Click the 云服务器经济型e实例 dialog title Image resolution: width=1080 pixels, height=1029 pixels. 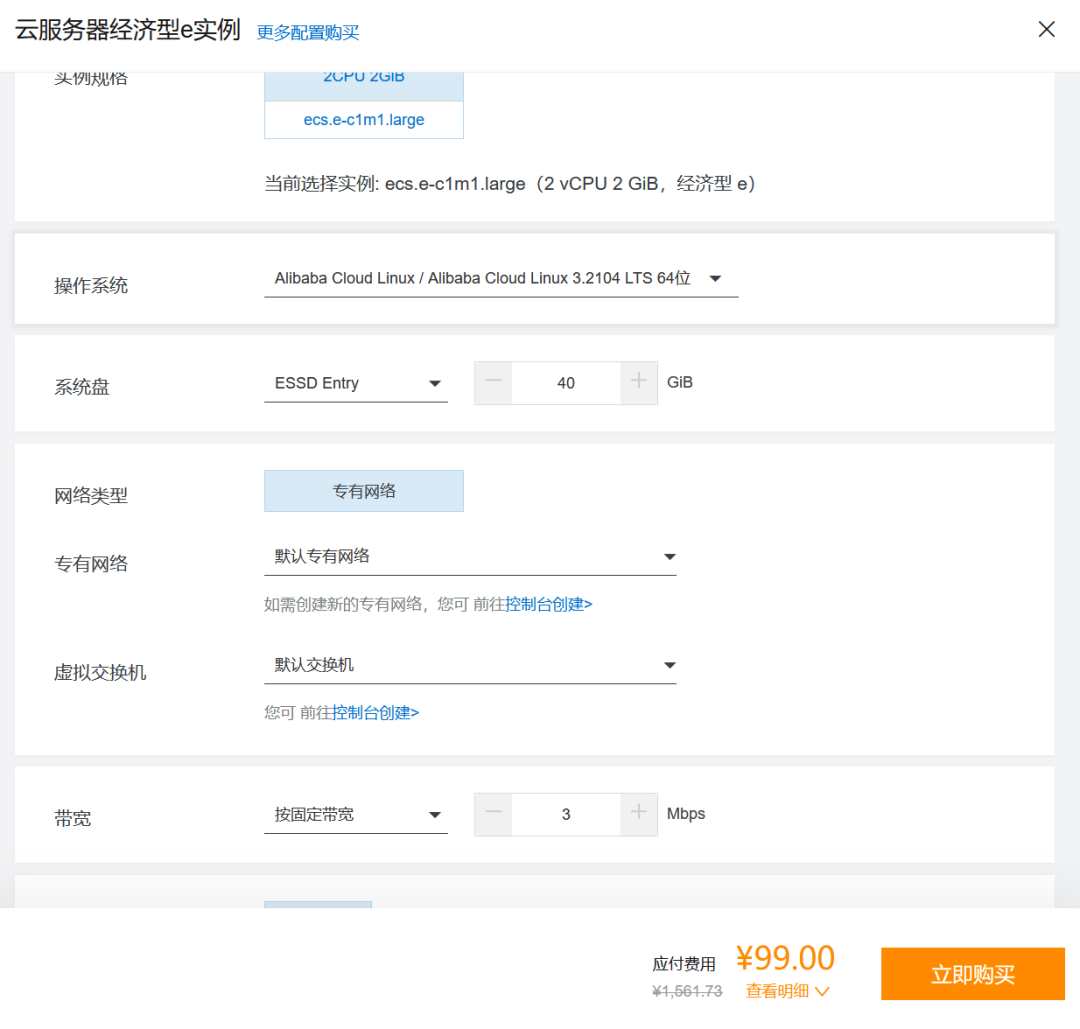point(127,30)
